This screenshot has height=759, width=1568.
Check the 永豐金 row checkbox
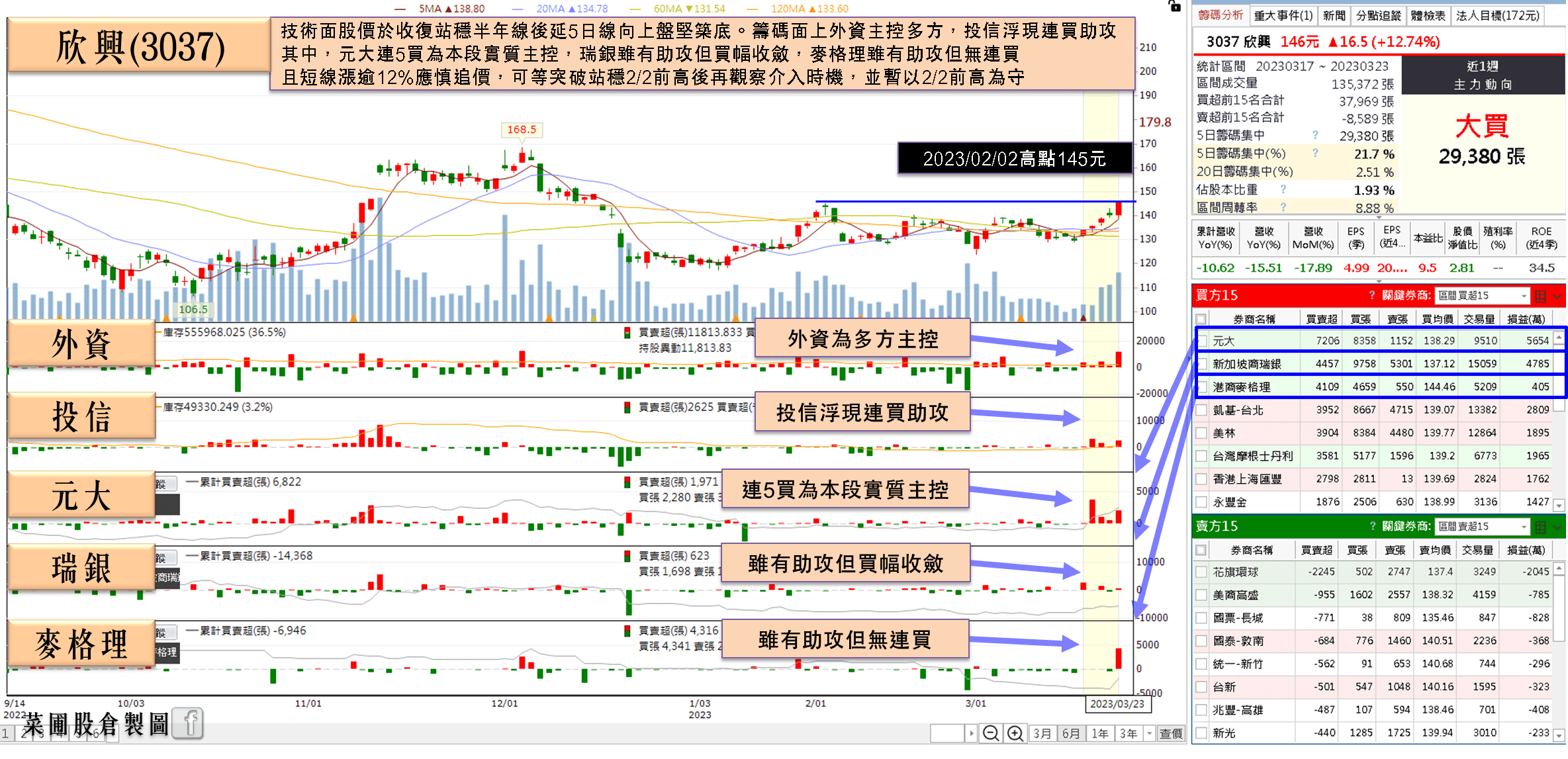click(x=1201, y=502)
